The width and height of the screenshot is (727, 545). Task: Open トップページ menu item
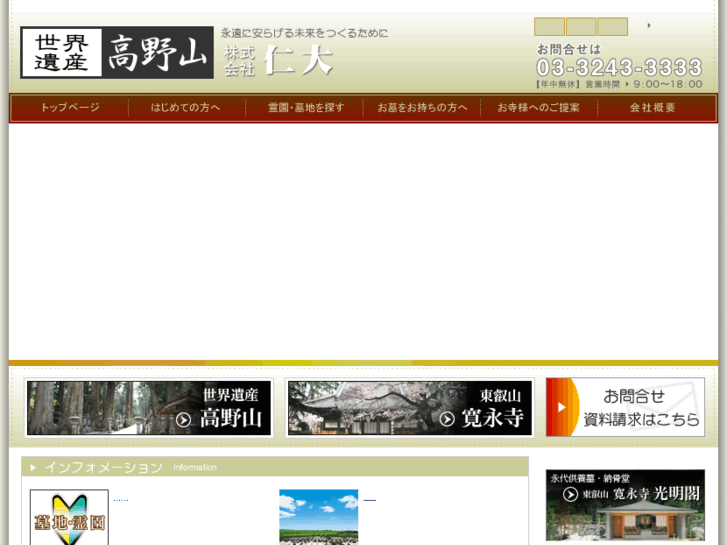70,108
